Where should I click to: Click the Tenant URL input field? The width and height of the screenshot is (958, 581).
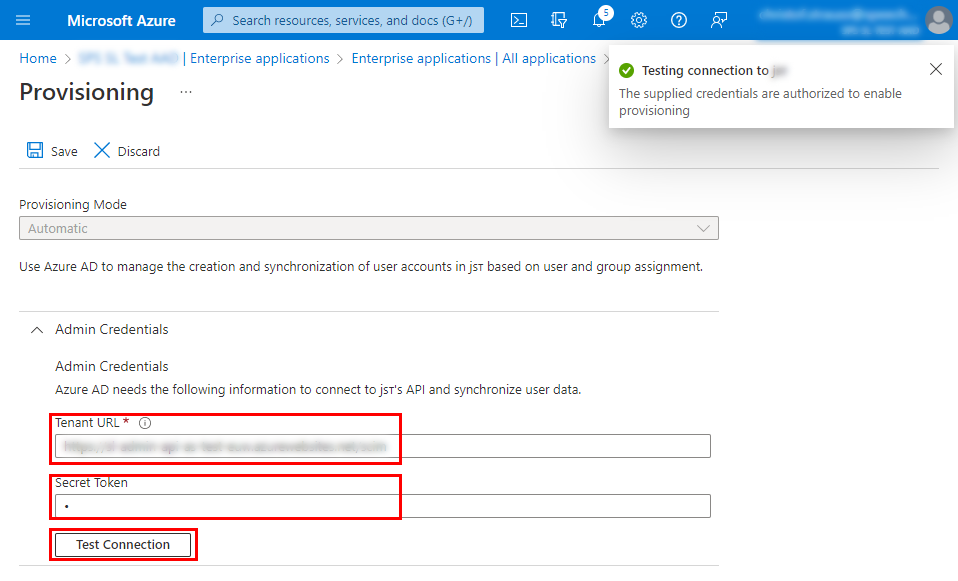382,446
